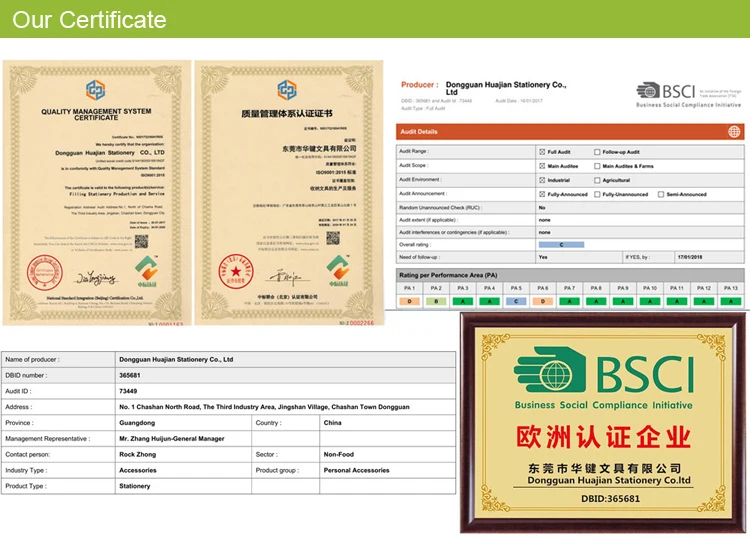Check the Follow-up Audit checkbox
This screenshot has height=550, width=750.
click(597, 152)
